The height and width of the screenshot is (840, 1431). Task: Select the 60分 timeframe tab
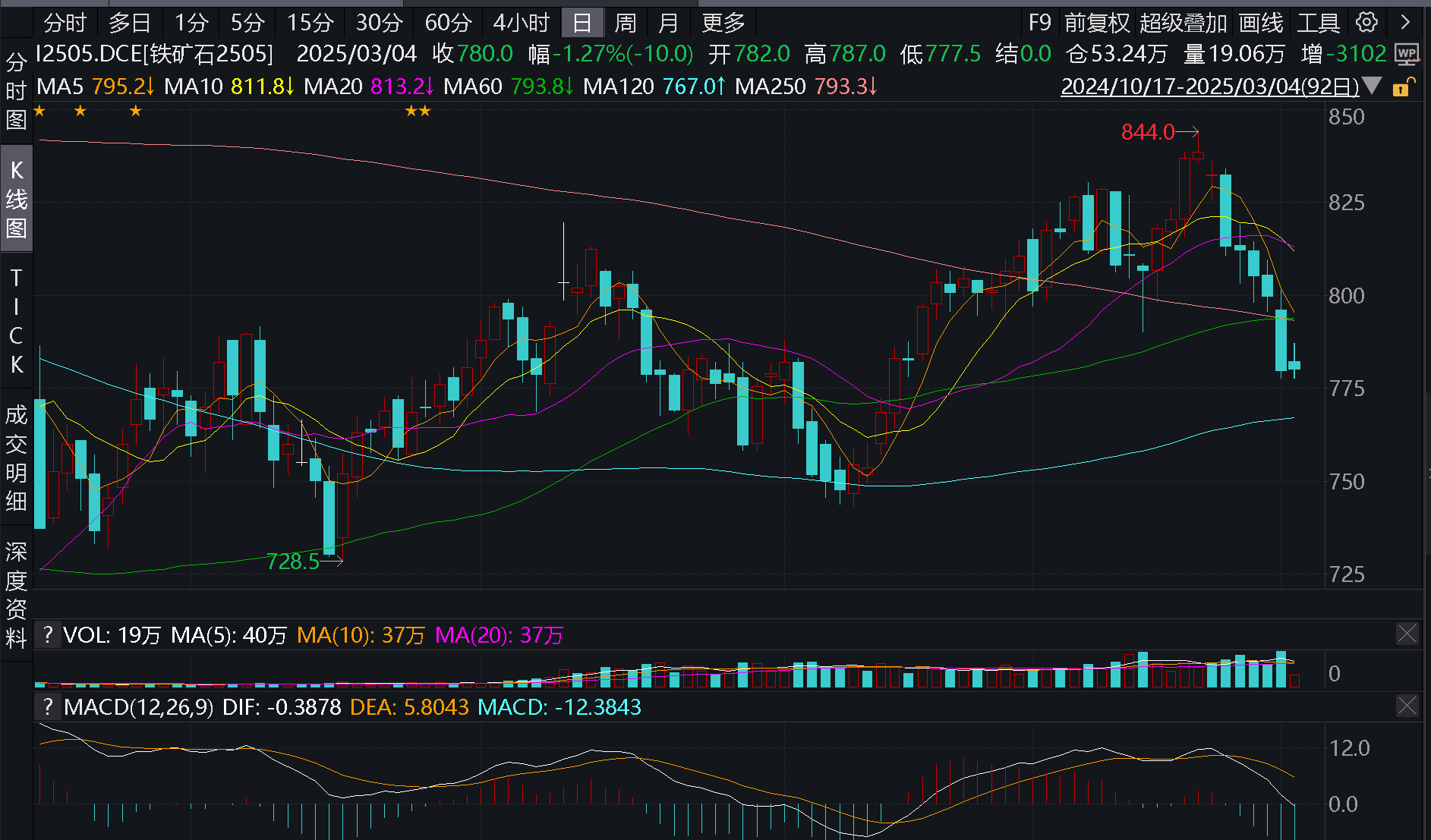pyautogui.click(x=448, y=23)
